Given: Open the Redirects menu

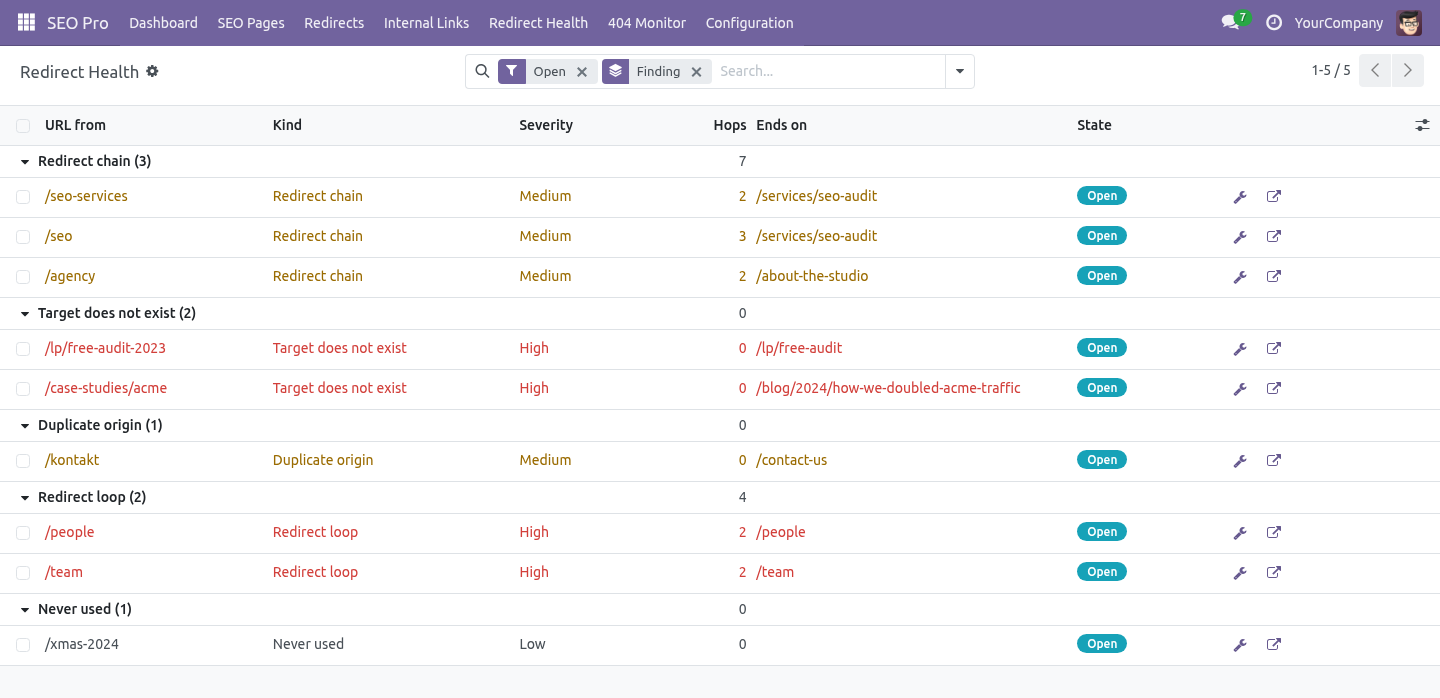Looking at the screenshot, I should 334,22.
